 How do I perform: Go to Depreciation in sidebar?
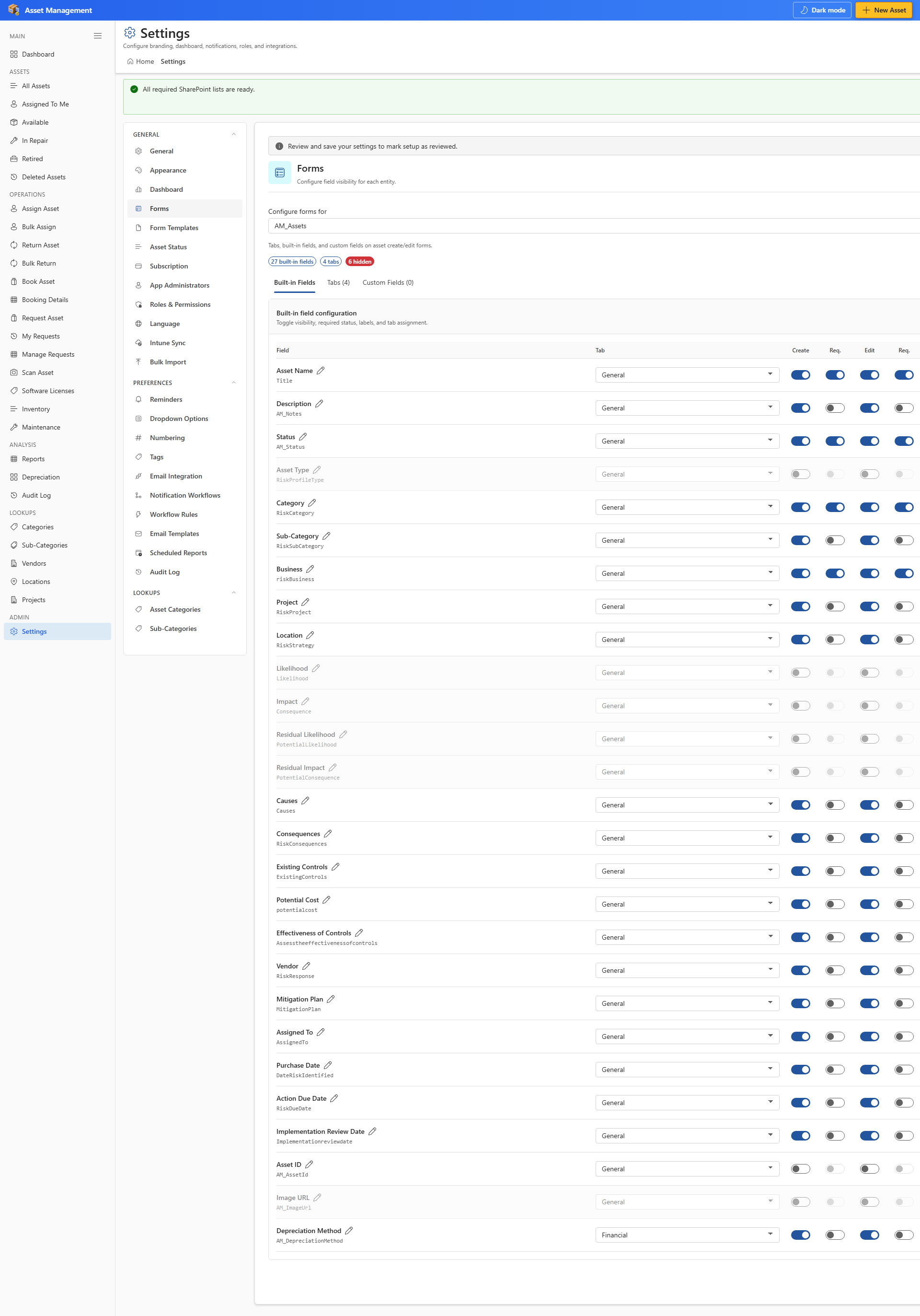(x=57, y=477)
